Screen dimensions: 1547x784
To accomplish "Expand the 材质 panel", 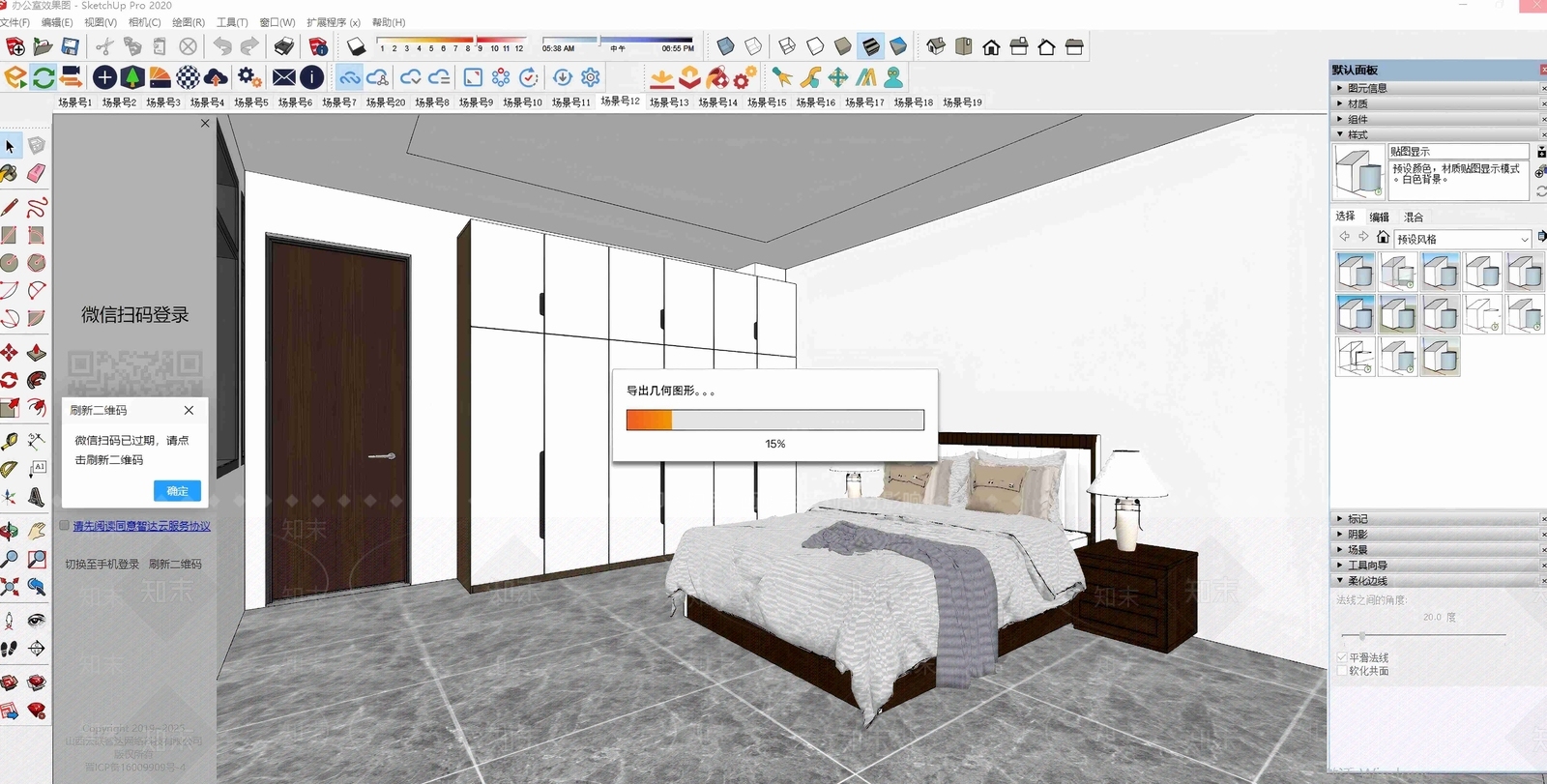I will (x=1437, y=103).
